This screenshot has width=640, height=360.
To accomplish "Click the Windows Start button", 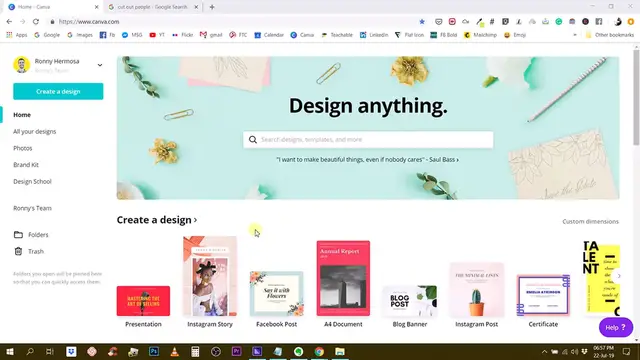I will (10, 351).
